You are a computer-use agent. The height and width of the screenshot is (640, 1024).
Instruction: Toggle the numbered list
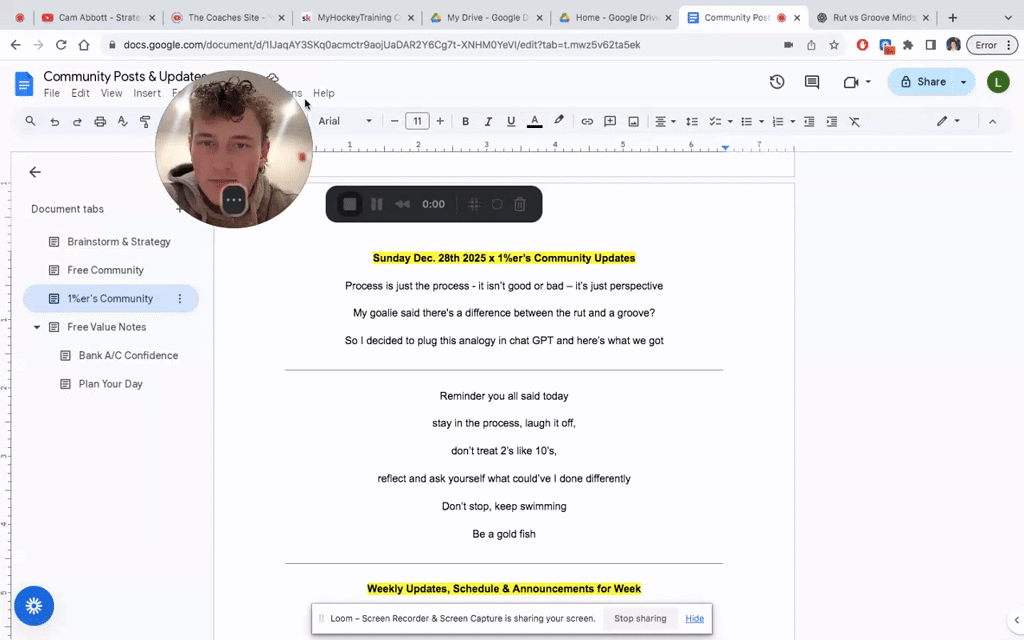click(778, 121)
